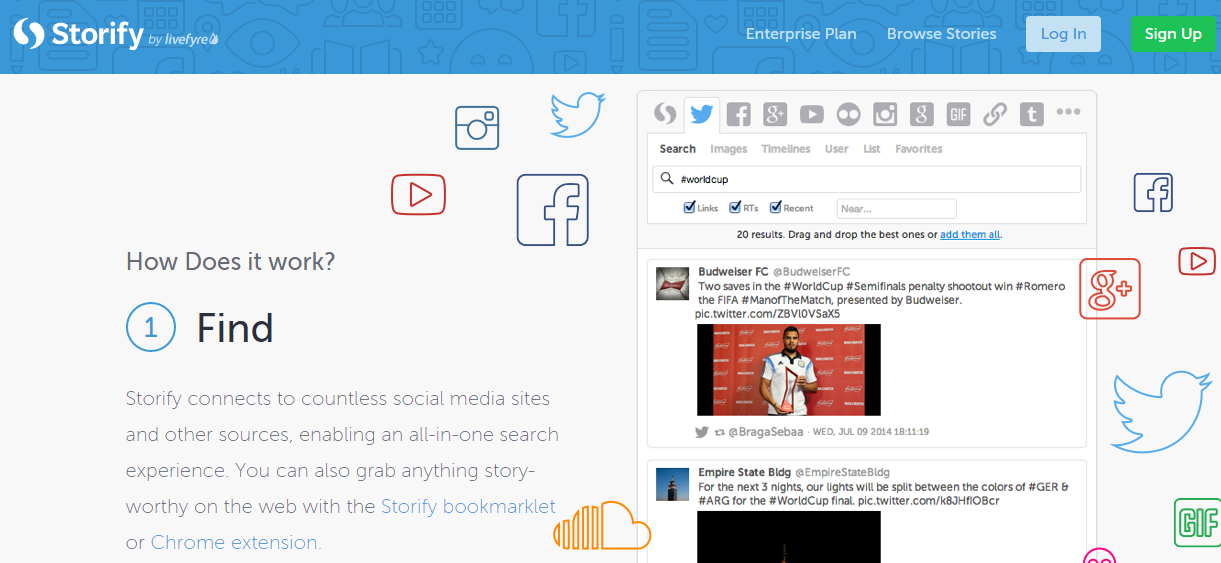Switch to the Images tab
The width and height of the screenshot is (1221, 563).
coord(728,149)
